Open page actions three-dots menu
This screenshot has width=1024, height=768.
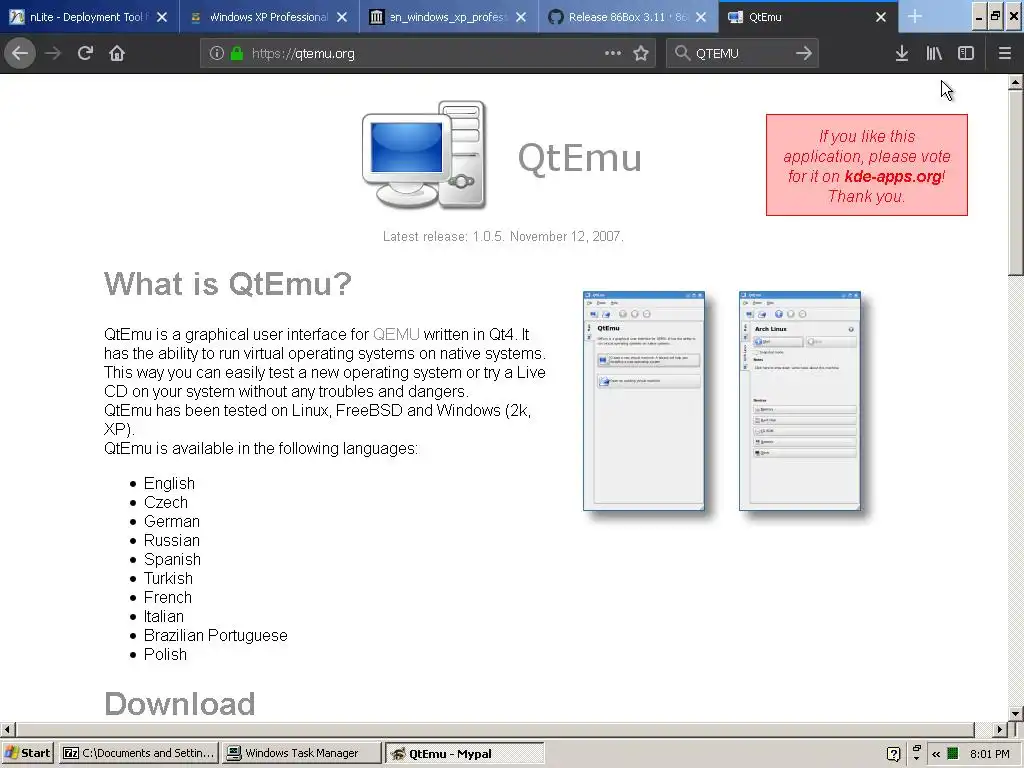pos(613,54)
